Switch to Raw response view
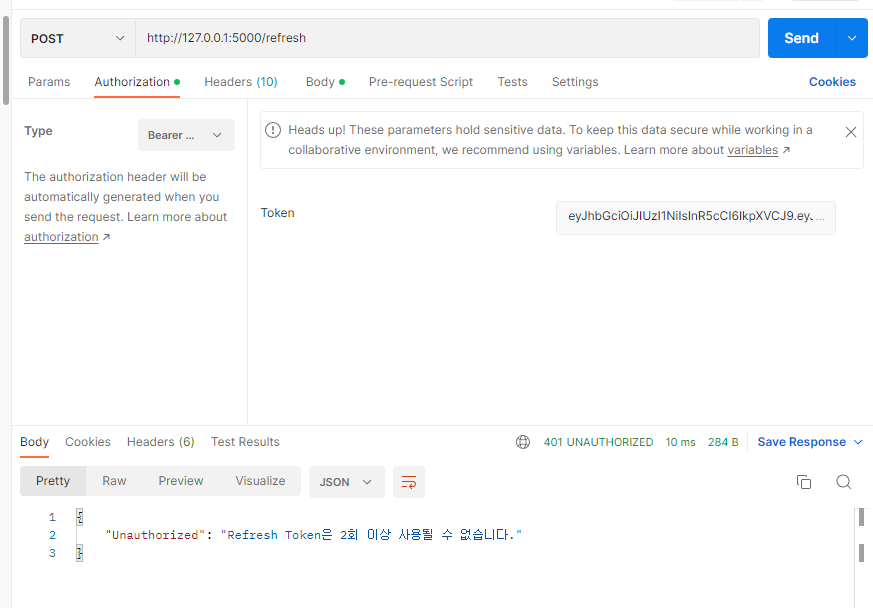The height and width of the screenshot is (608, 873). (114, 481)
